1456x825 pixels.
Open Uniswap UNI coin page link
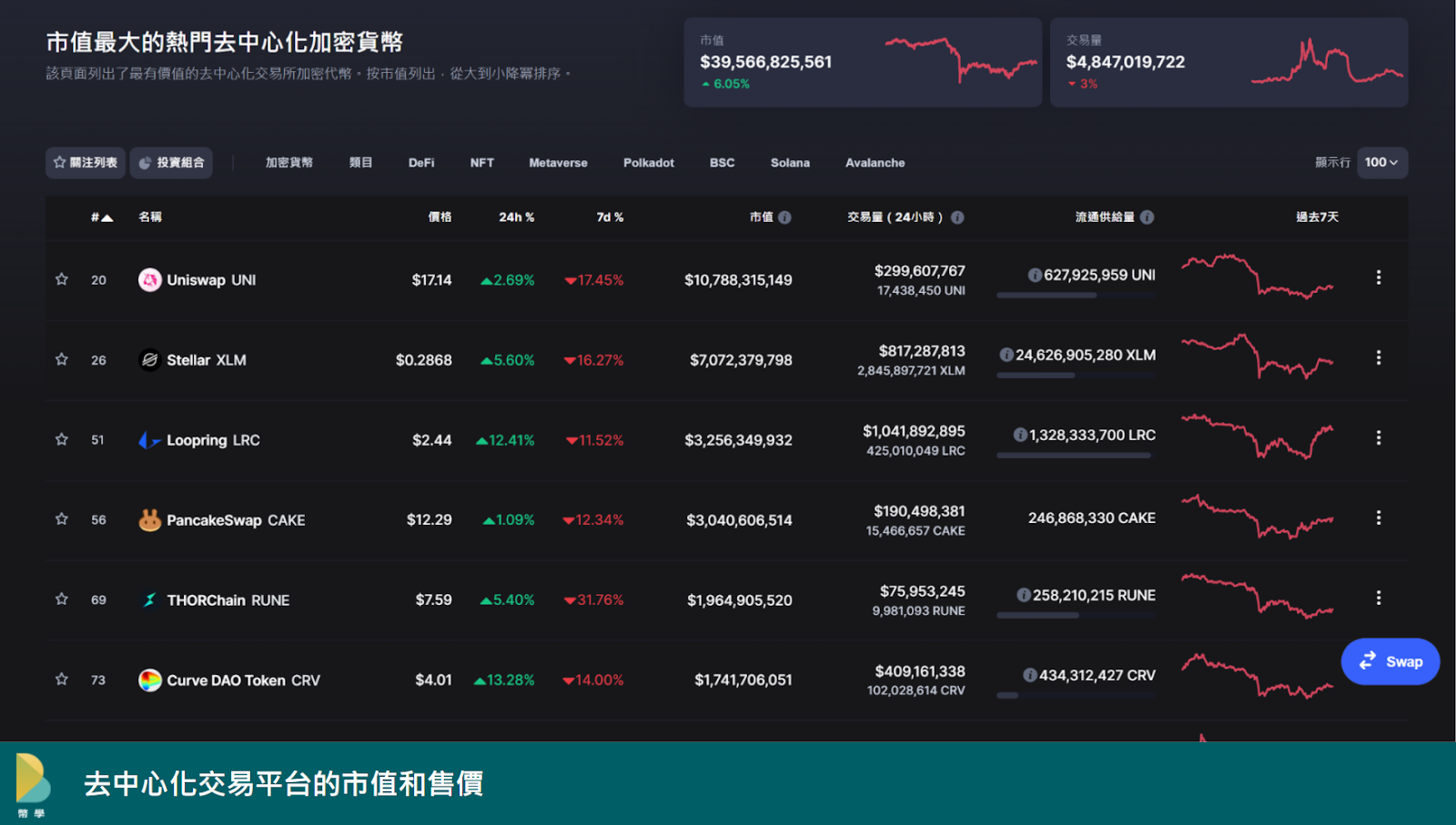[x=211, y=280]
